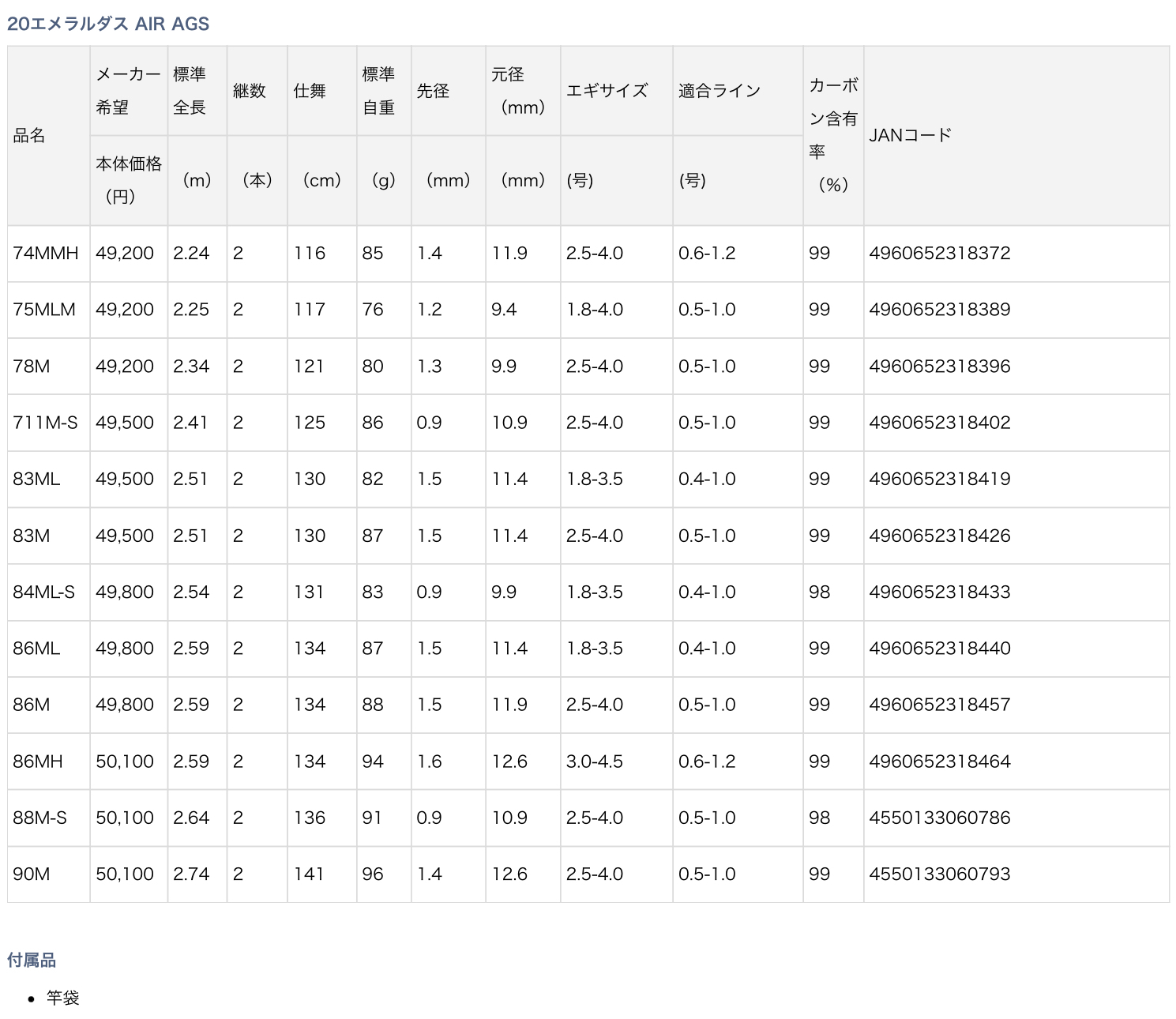Click the 20エメラルダス AIR AGS heading
The height and width of the screenshot is (1019, 1176).
point(108,24)
